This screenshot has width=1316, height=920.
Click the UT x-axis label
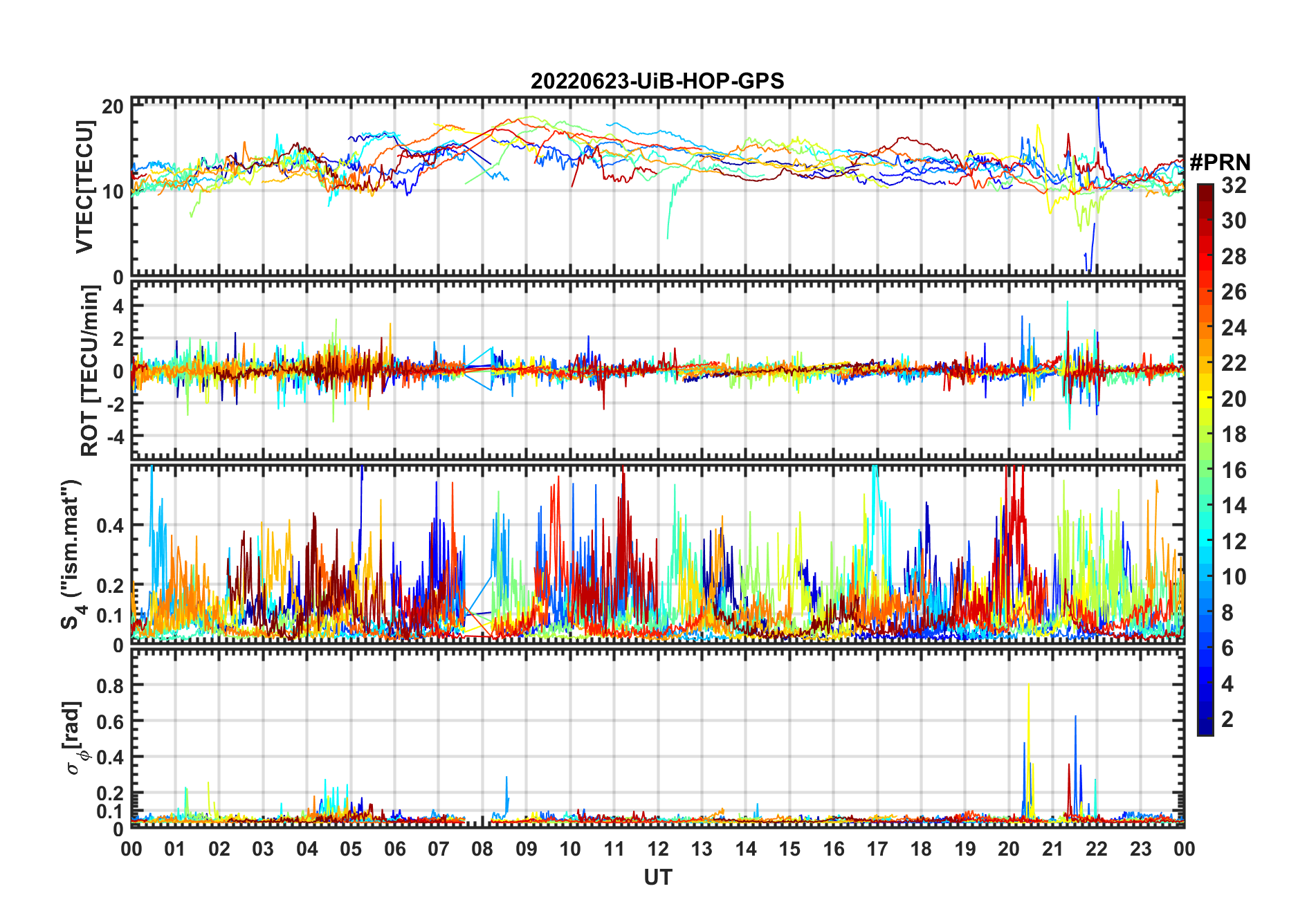[x=657, y=877]
